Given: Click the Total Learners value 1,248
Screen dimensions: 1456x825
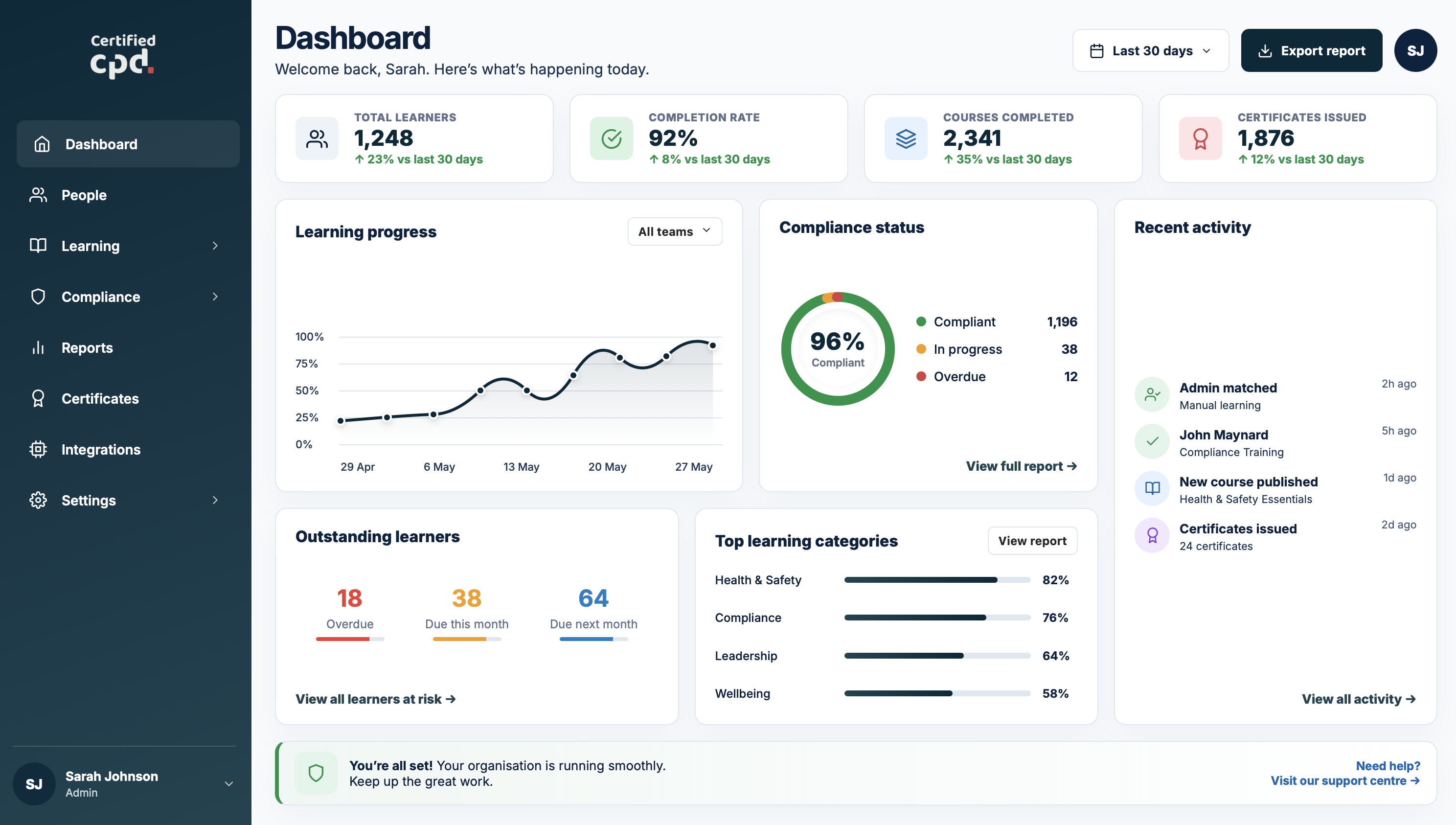Looking at the screenshot, I should point(384,138).
